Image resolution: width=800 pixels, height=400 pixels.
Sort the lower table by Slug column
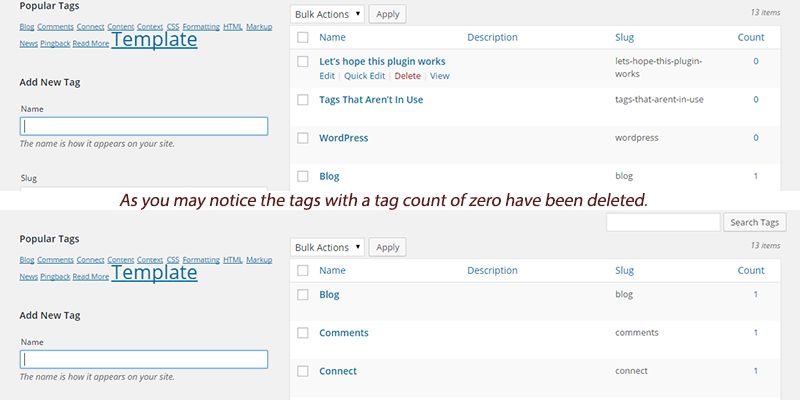tap(624, 270)
